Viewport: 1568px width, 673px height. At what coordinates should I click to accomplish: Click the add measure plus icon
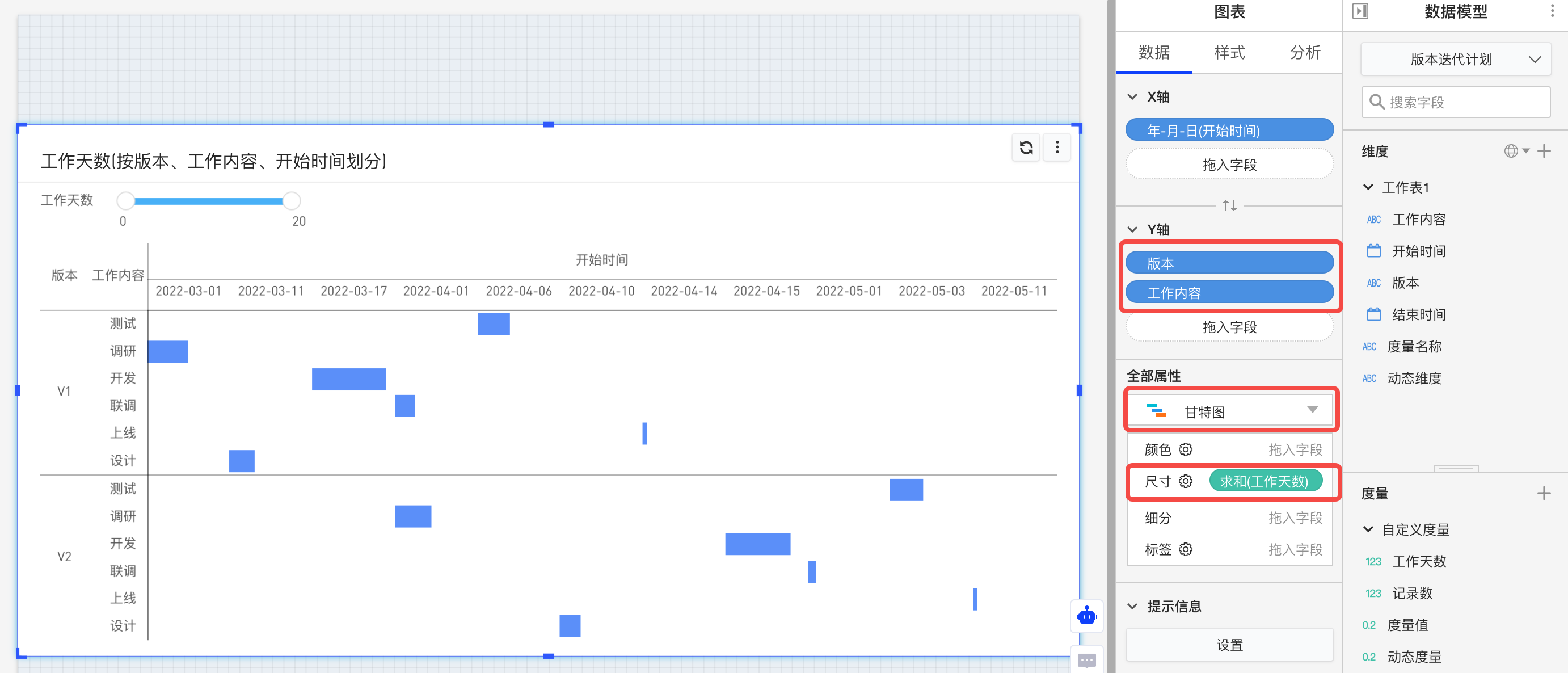[x=1544, y=493]
